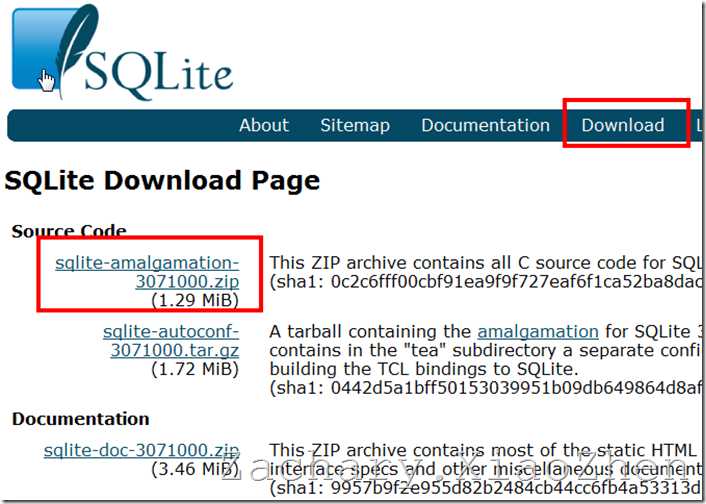706x504 pixels.
Task: Click text 'building the TCL bindings to SQLite.'
Action: (x=424, y=369)
